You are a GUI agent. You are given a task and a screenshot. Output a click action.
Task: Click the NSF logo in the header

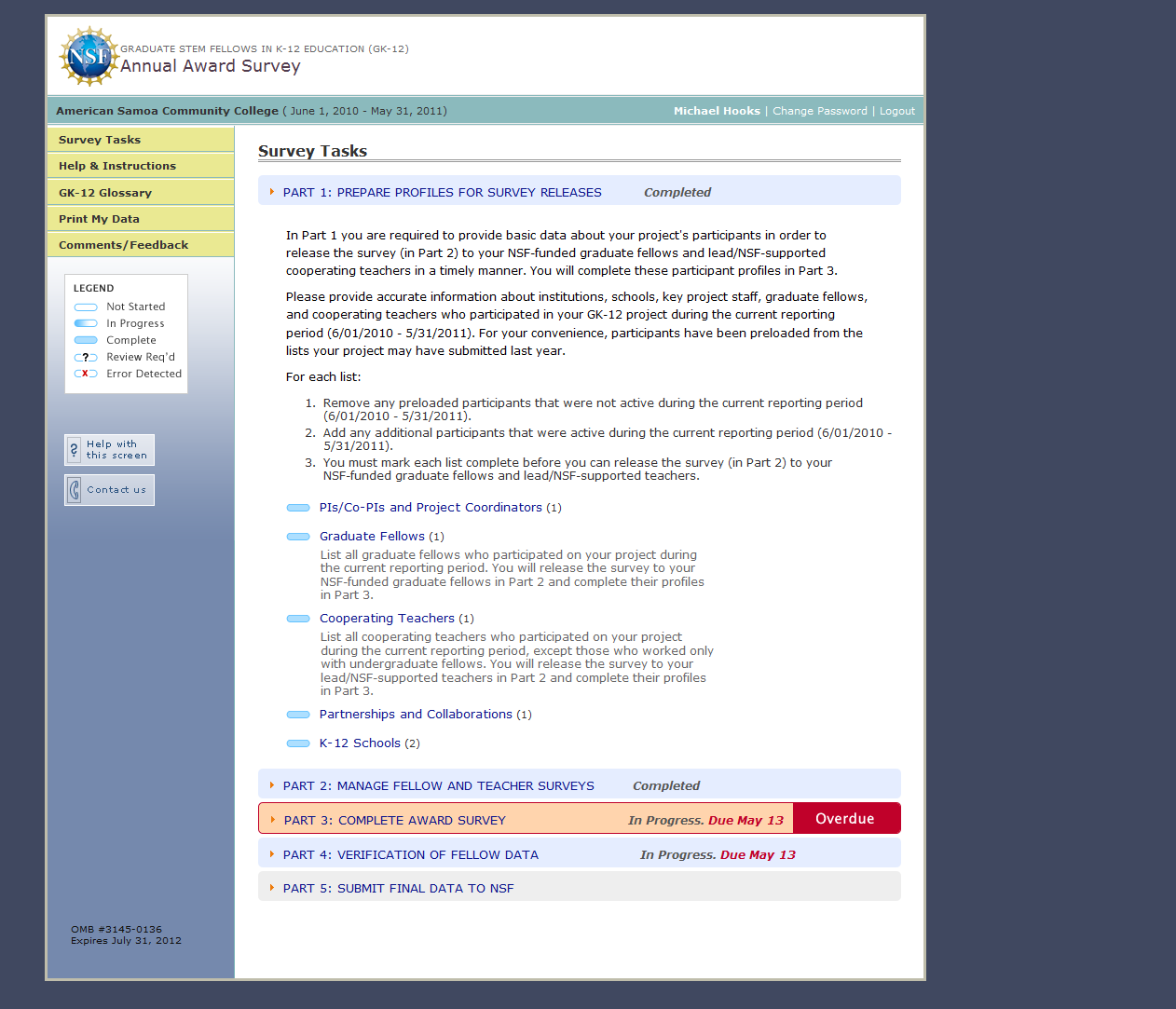click(x=88, y=57)
